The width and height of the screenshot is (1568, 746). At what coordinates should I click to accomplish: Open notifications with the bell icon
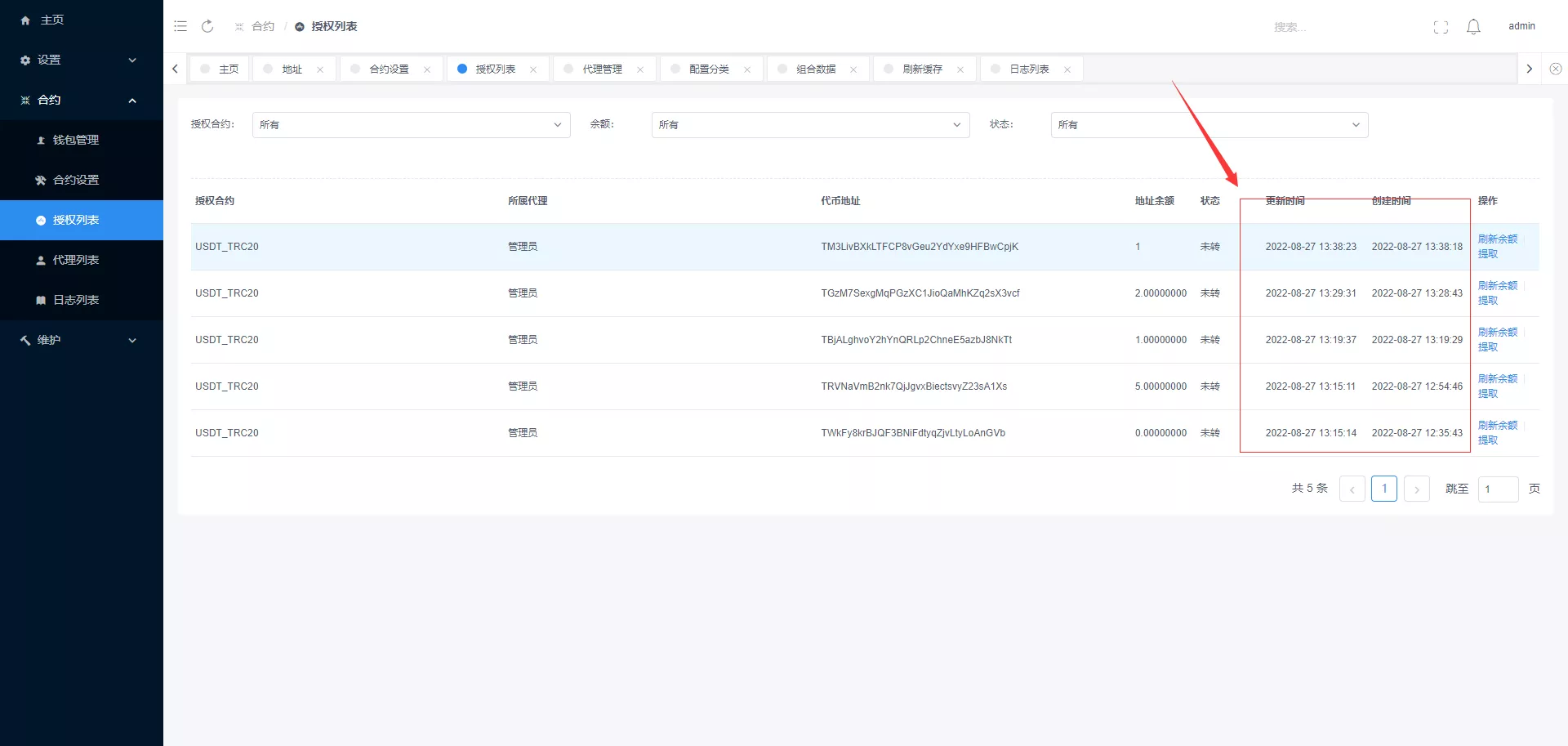(x=1473, y=25)
